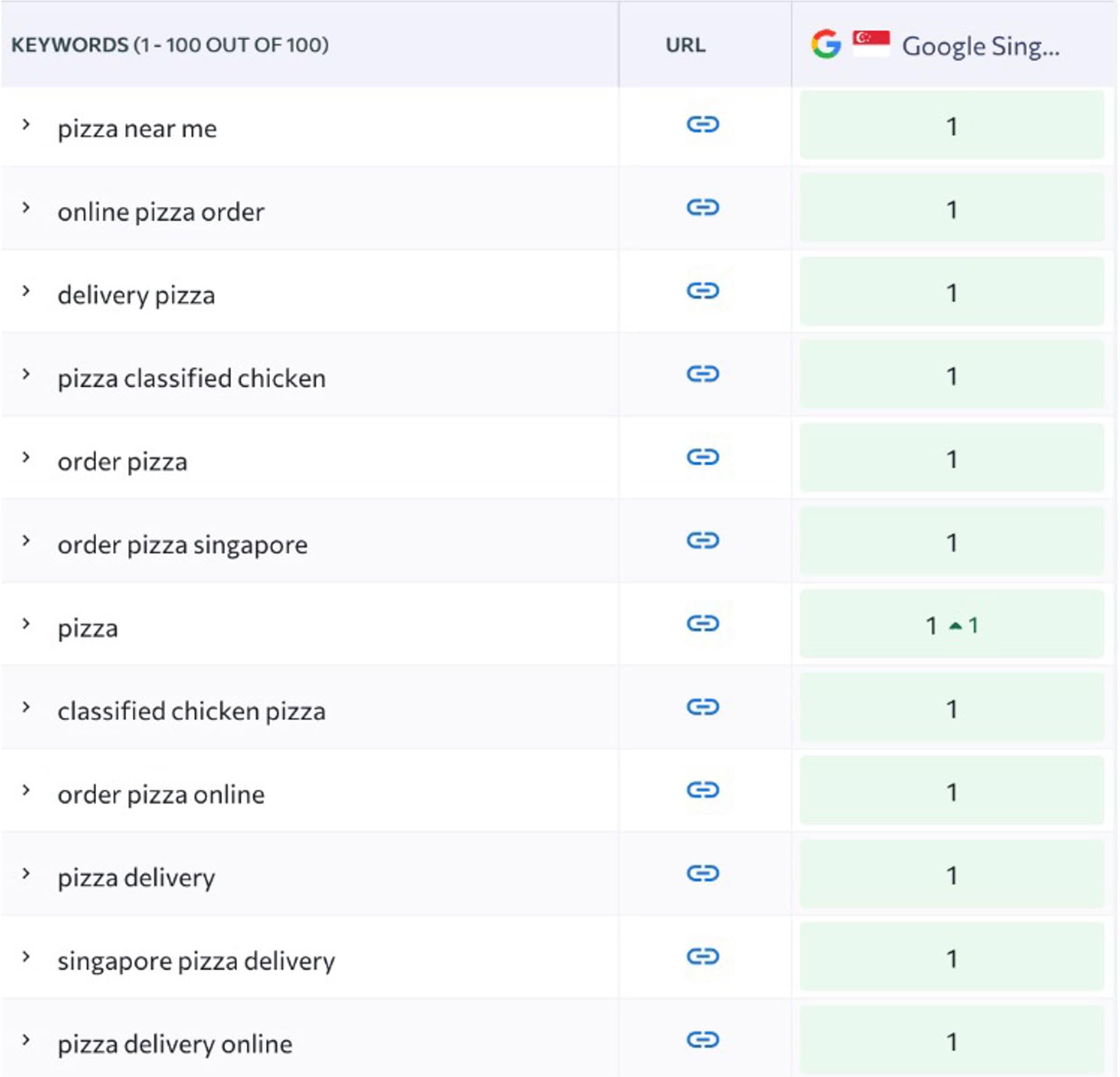
Task: Click the order pizza singapore keyword text
Action: point(182,544)
